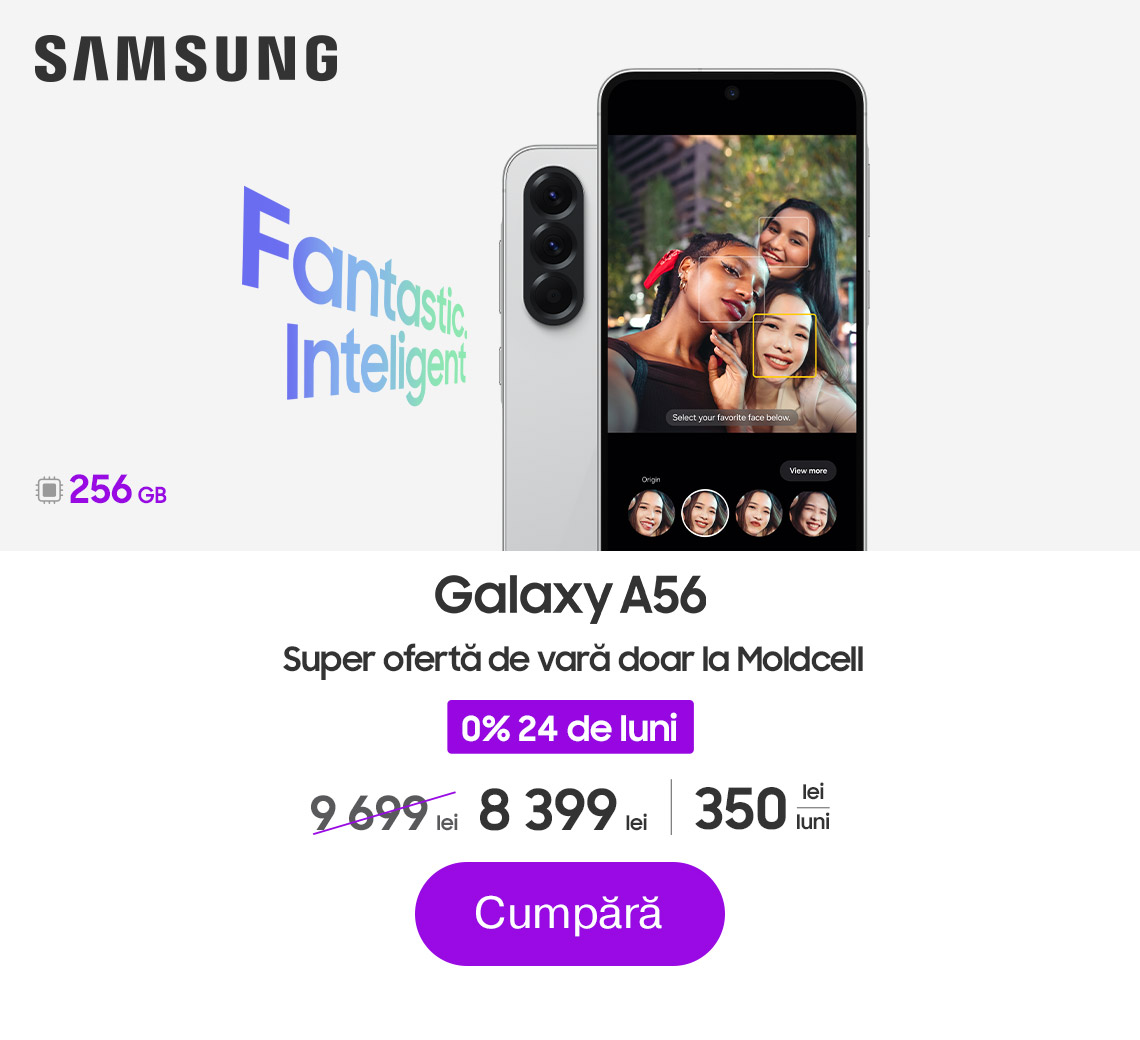Image resolution: width=1140 pixels, height=1040 pixels.
Task: Click the memory chip icon beside 256 GB
Action: pyautogui.click(x=49, y=490)
